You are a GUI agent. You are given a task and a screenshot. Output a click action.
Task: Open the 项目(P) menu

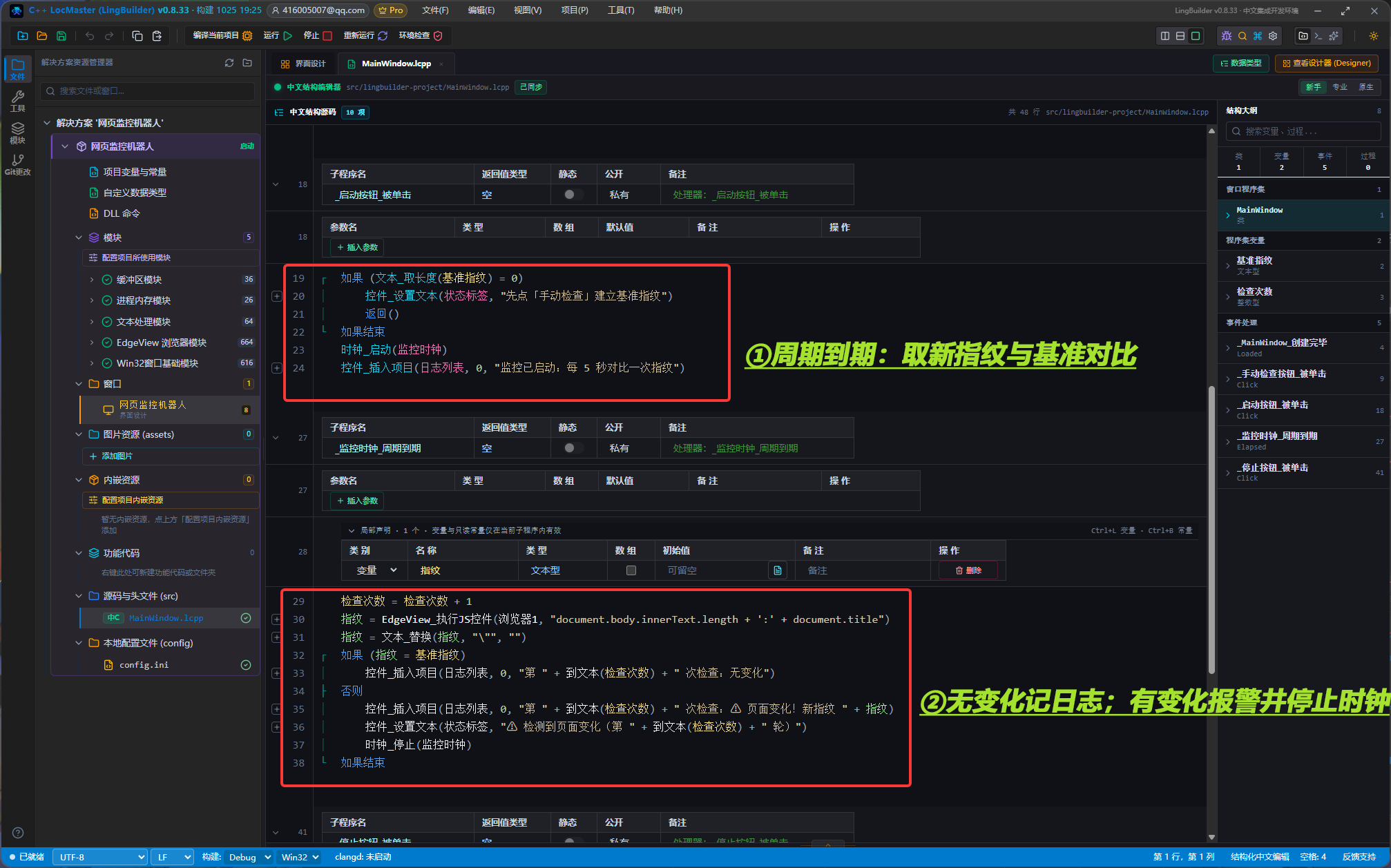tap(575, 10)
